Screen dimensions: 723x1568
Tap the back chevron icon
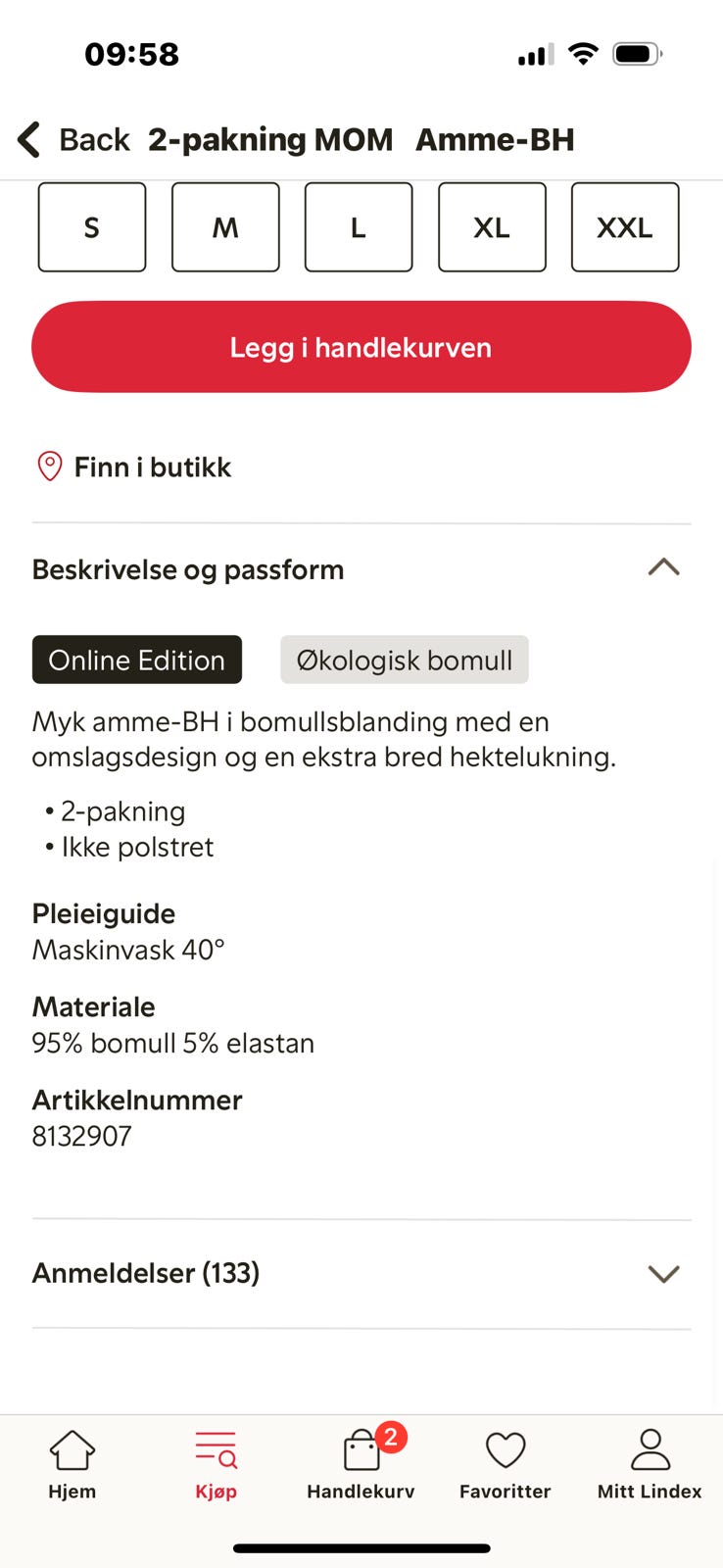(27, 139)
